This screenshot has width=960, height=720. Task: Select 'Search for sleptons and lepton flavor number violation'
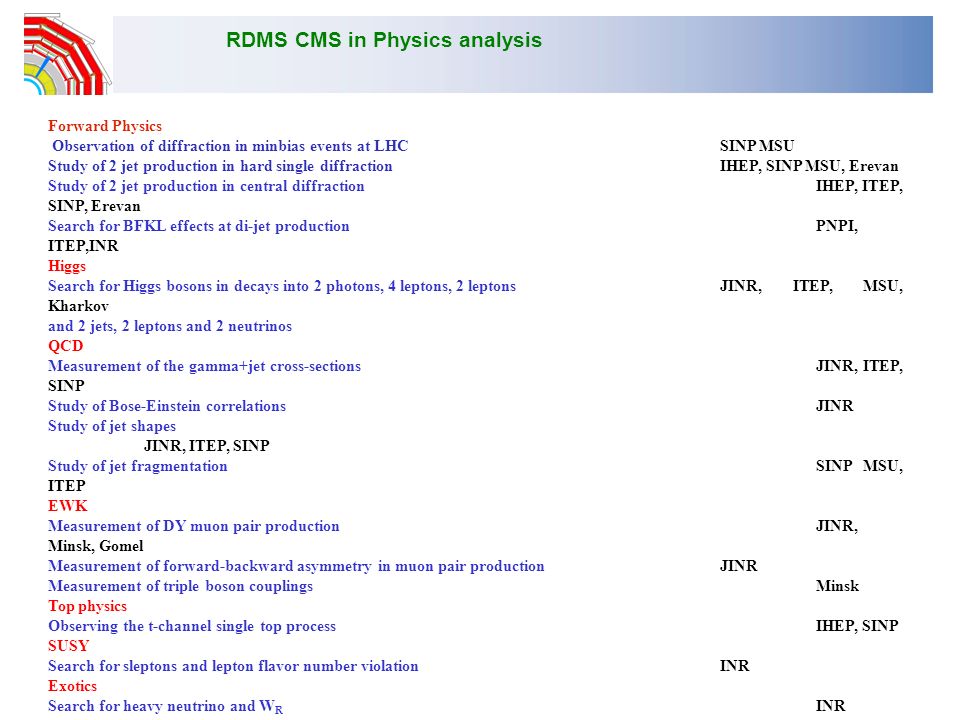(233, 666)
